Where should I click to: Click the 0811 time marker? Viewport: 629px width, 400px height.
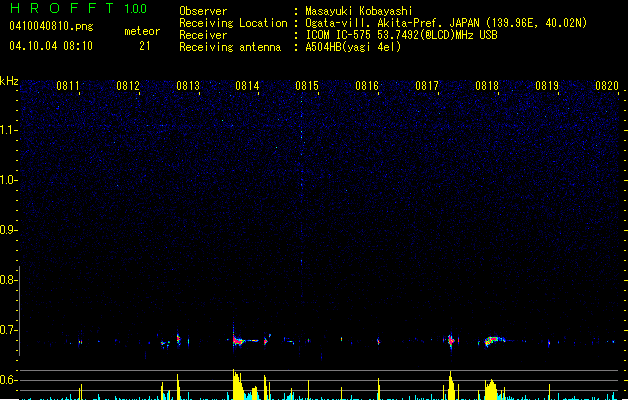[x=68, y=86]
